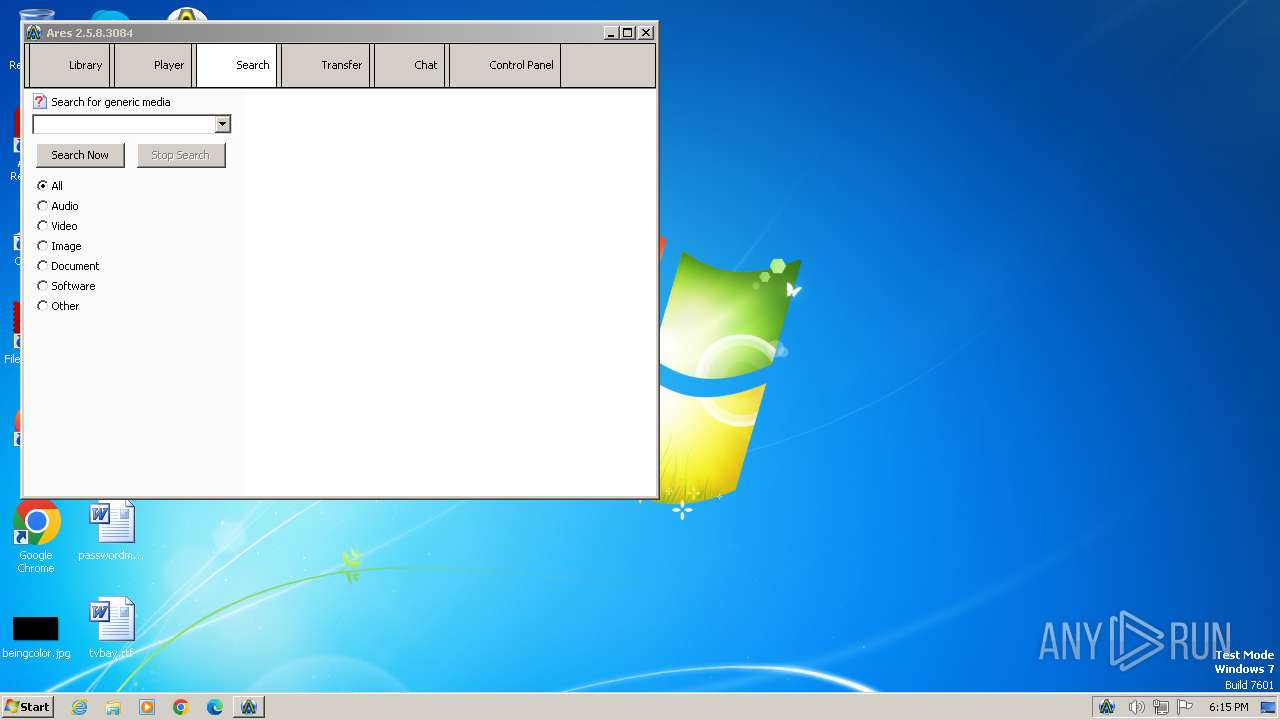Focus the search text input field
The image size is (1280, 720).
click(124, 124)
